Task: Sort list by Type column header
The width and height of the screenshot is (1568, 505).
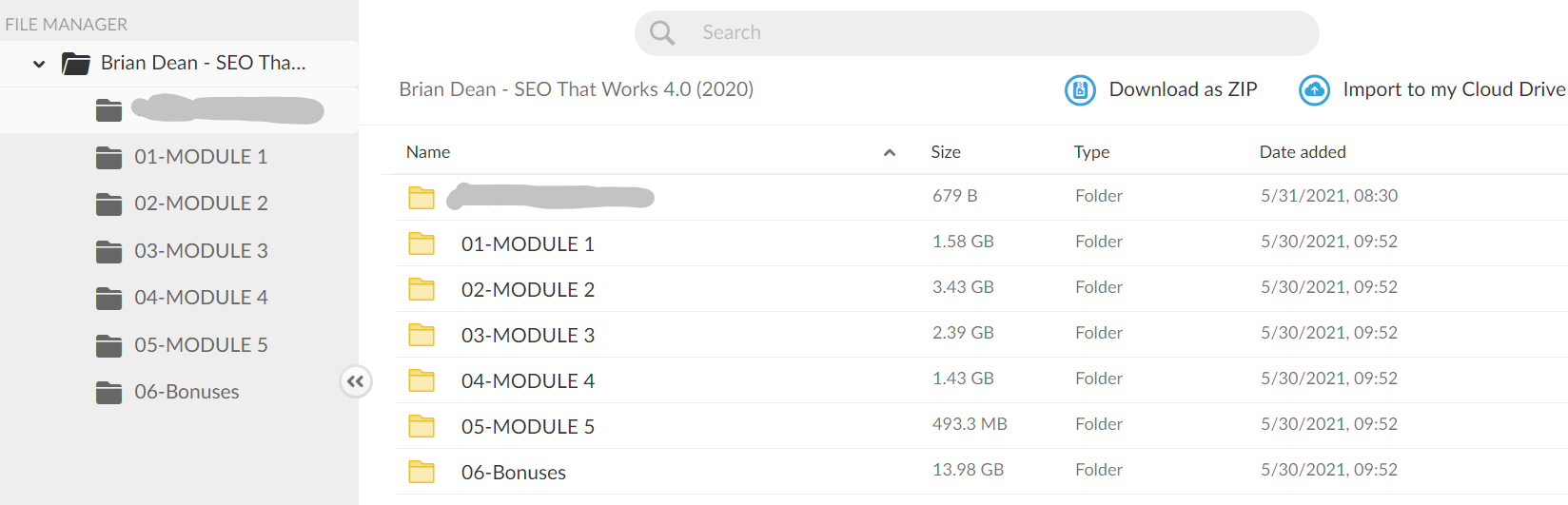Action: 1091,152
